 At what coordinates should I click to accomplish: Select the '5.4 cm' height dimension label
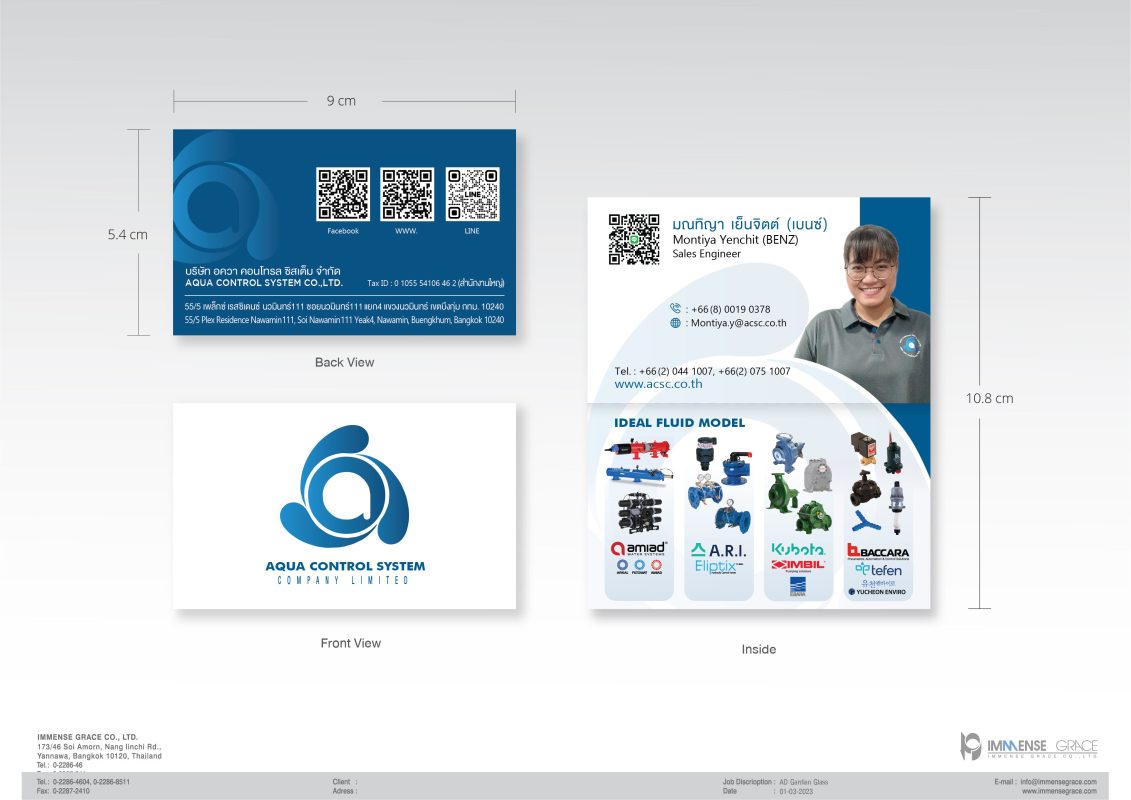[x=128, y=234]
